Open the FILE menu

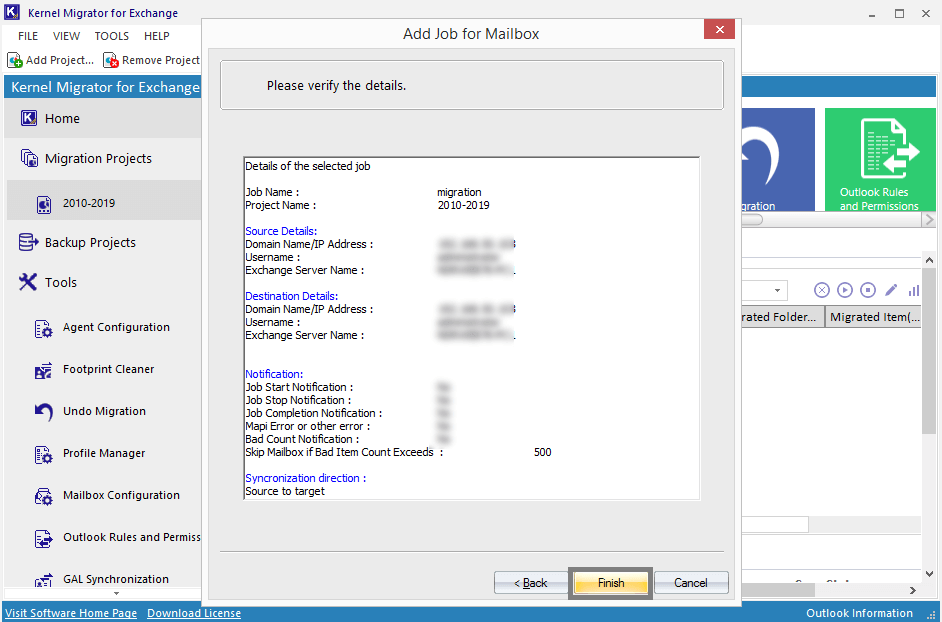click(28, 36)
